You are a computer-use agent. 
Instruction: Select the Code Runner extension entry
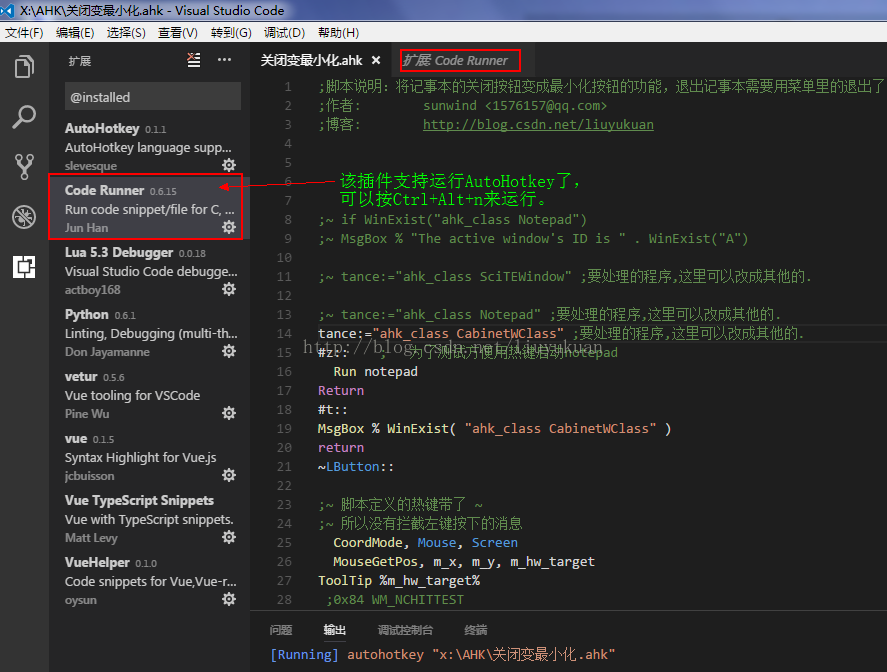149,209
